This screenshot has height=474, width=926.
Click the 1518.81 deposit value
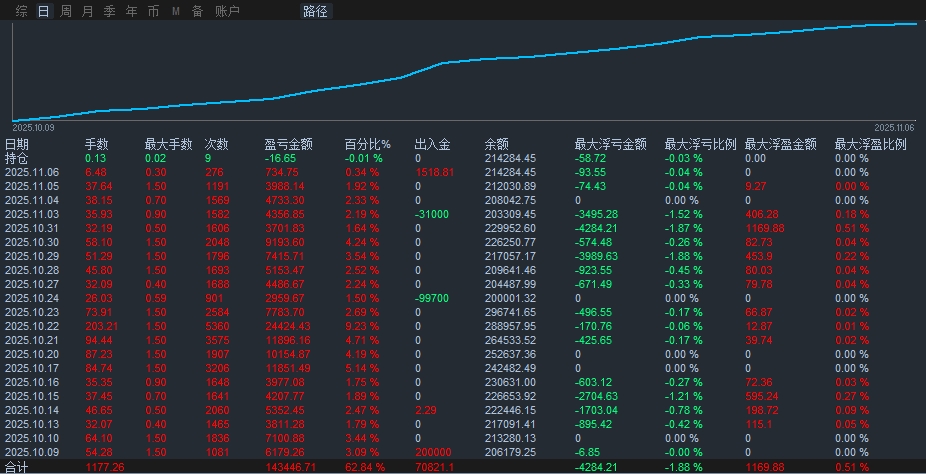(435, 172)
